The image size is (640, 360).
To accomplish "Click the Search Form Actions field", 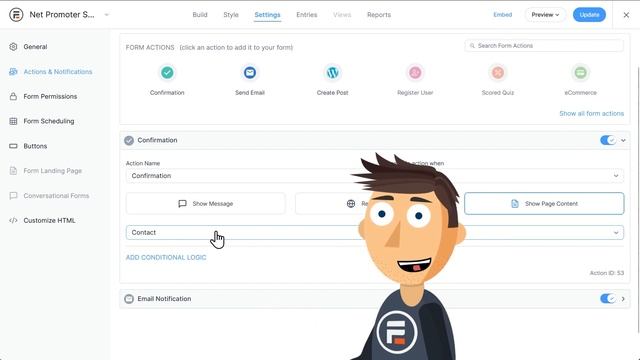I will (544, 46).
